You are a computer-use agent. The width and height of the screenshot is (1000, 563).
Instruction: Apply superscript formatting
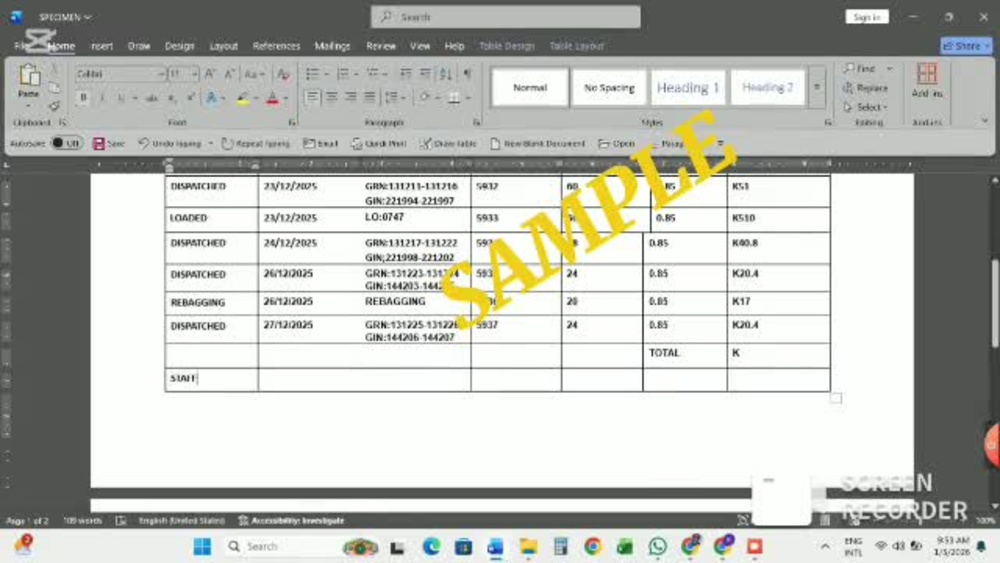190,98
